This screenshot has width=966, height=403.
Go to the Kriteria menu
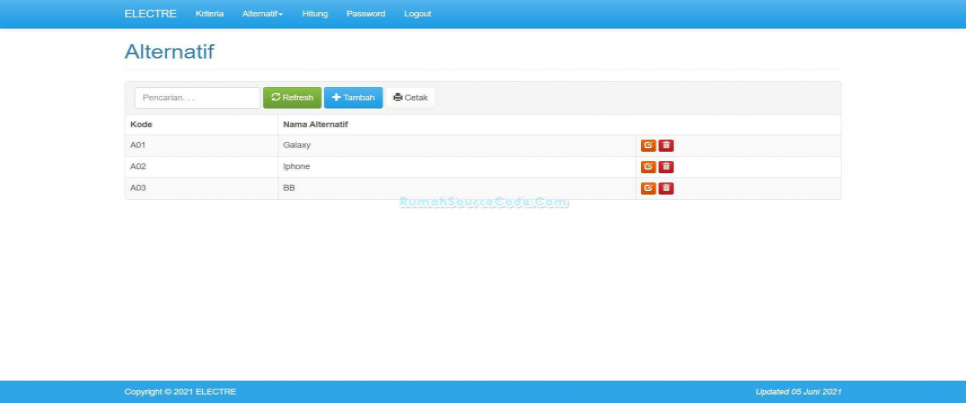click(x=209, y=14)
